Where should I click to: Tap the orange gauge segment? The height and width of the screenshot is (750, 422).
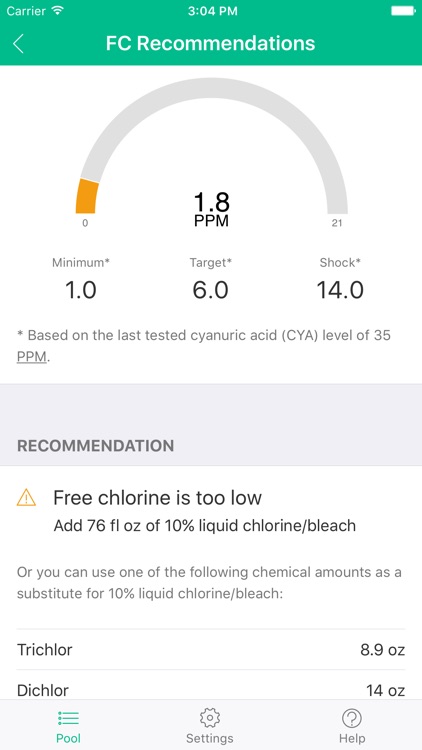87,196
